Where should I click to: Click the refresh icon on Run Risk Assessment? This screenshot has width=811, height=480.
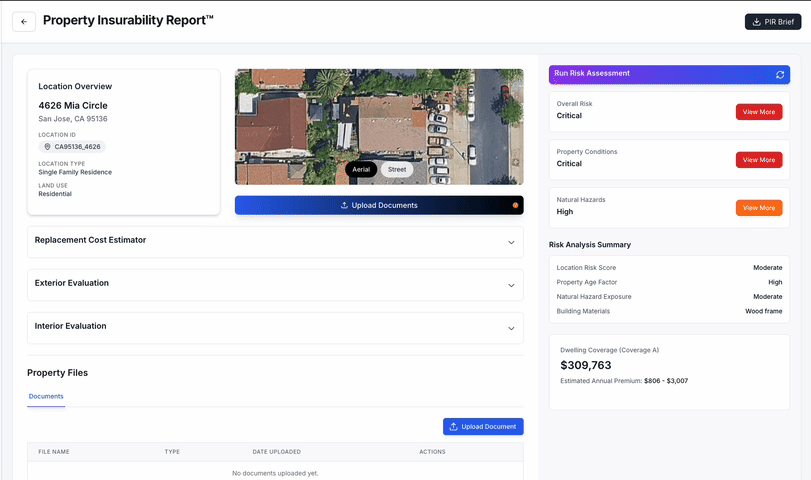780,74
